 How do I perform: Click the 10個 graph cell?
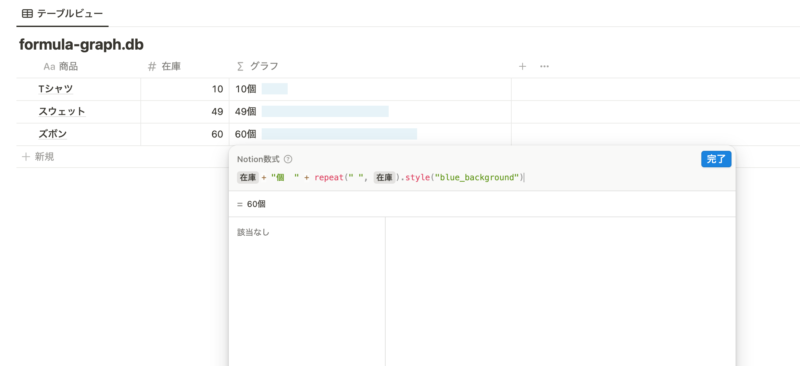click(x=370, y=89)
